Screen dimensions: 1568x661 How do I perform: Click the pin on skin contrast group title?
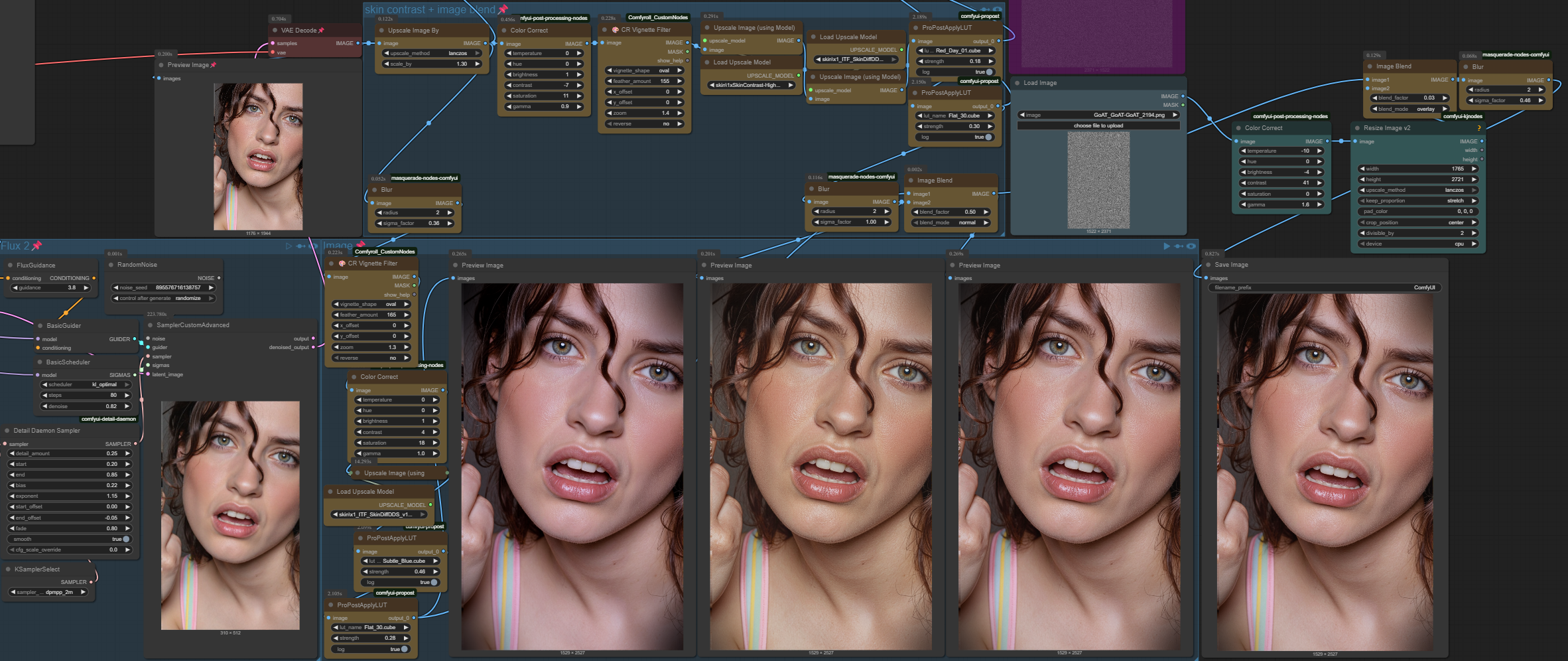503,9
